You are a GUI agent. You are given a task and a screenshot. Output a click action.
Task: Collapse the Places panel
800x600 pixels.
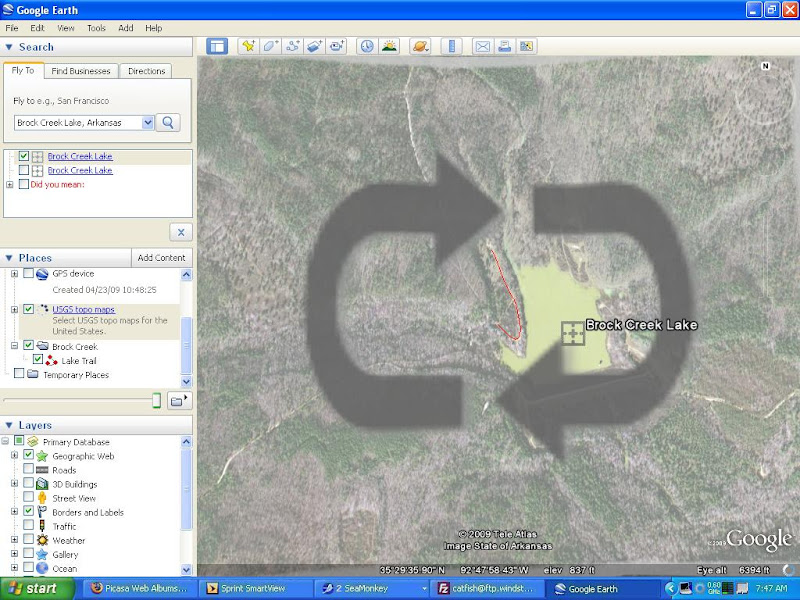(x=9, y=258)
